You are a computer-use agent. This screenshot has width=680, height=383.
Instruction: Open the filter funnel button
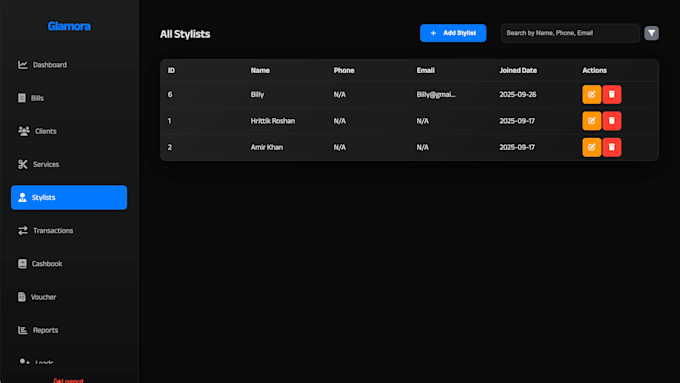651,33
